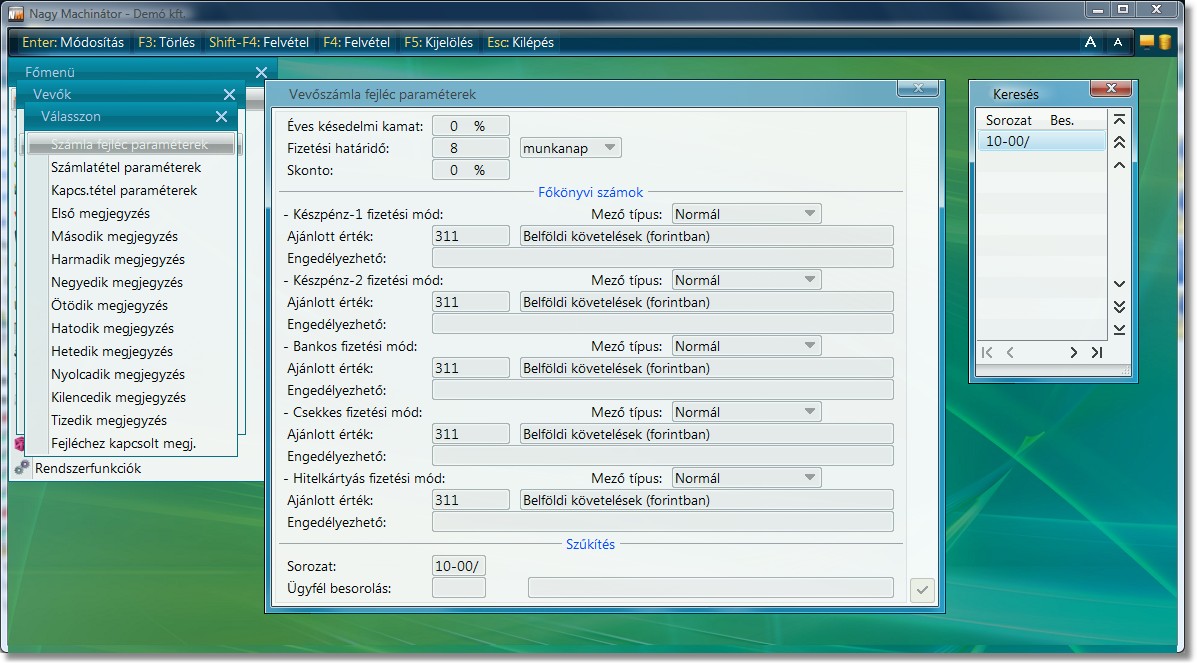Screen dimensions: 1197x665
Task: Go left in Keresés navigator
Action: point(1010,352)
